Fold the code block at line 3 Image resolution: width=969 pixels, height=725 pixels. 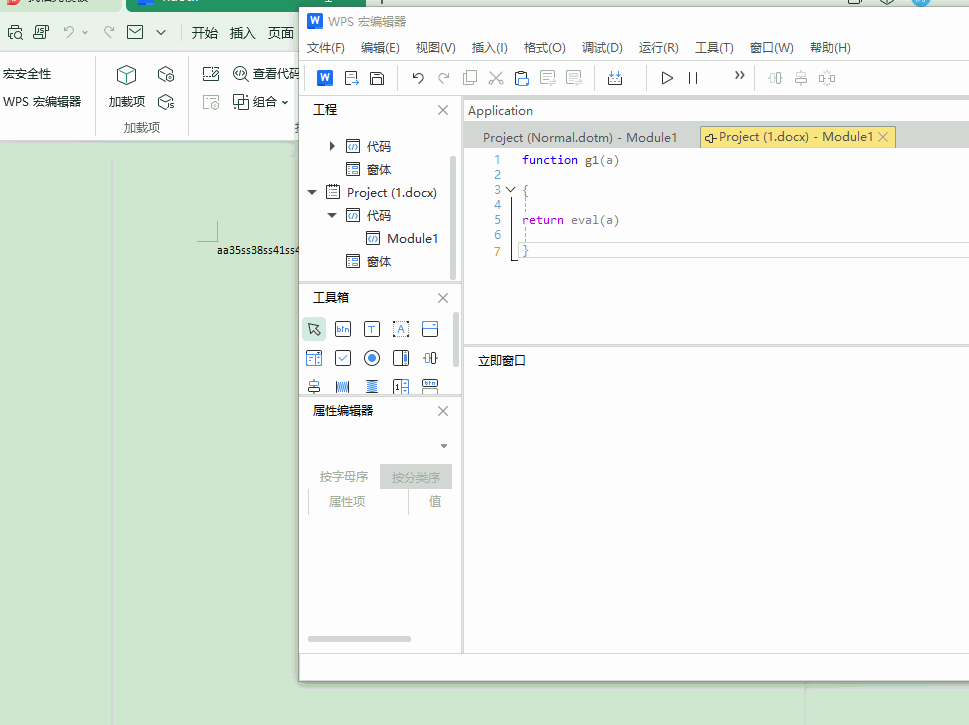(510, 190)
